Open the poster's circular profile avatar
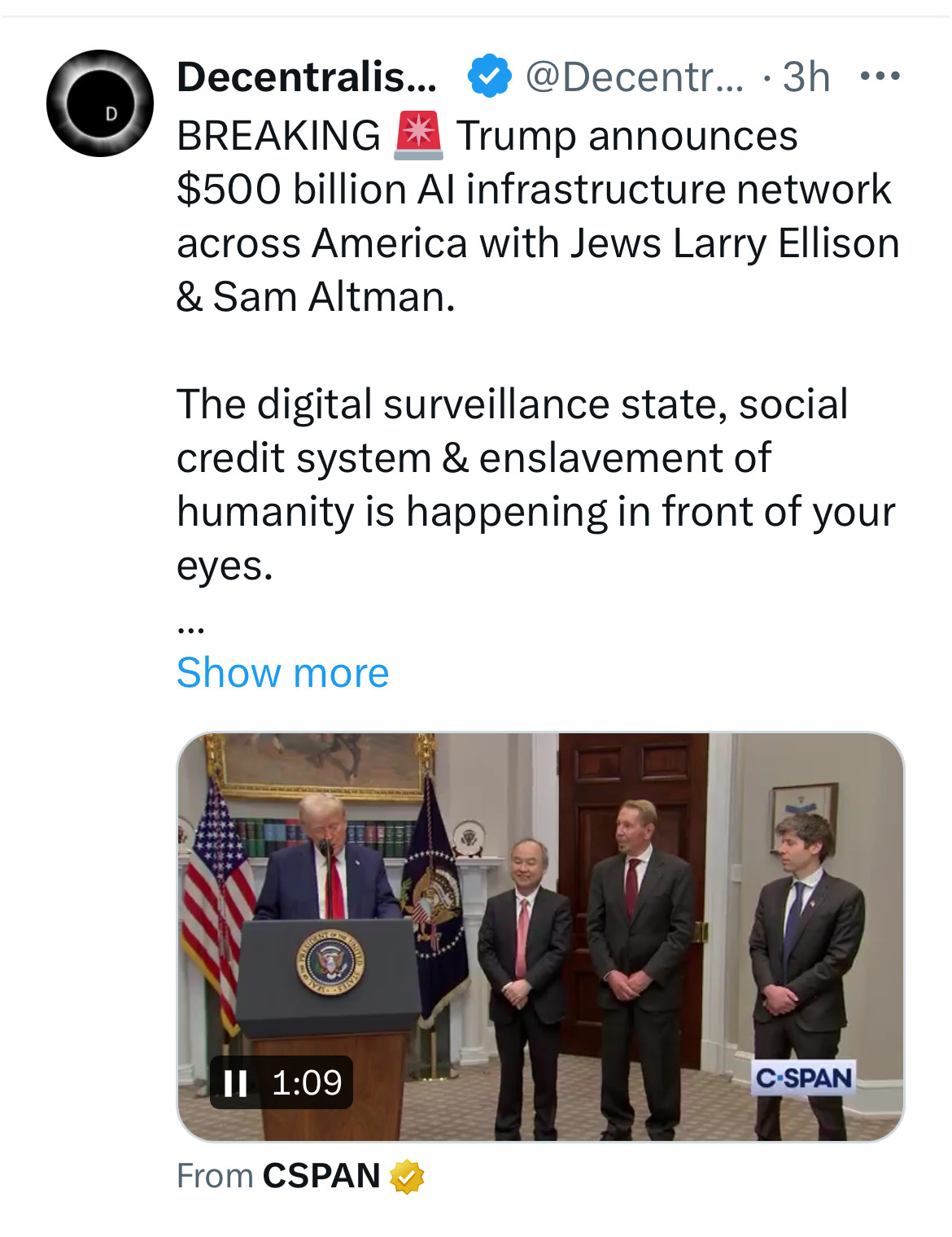 pos(100,103)
